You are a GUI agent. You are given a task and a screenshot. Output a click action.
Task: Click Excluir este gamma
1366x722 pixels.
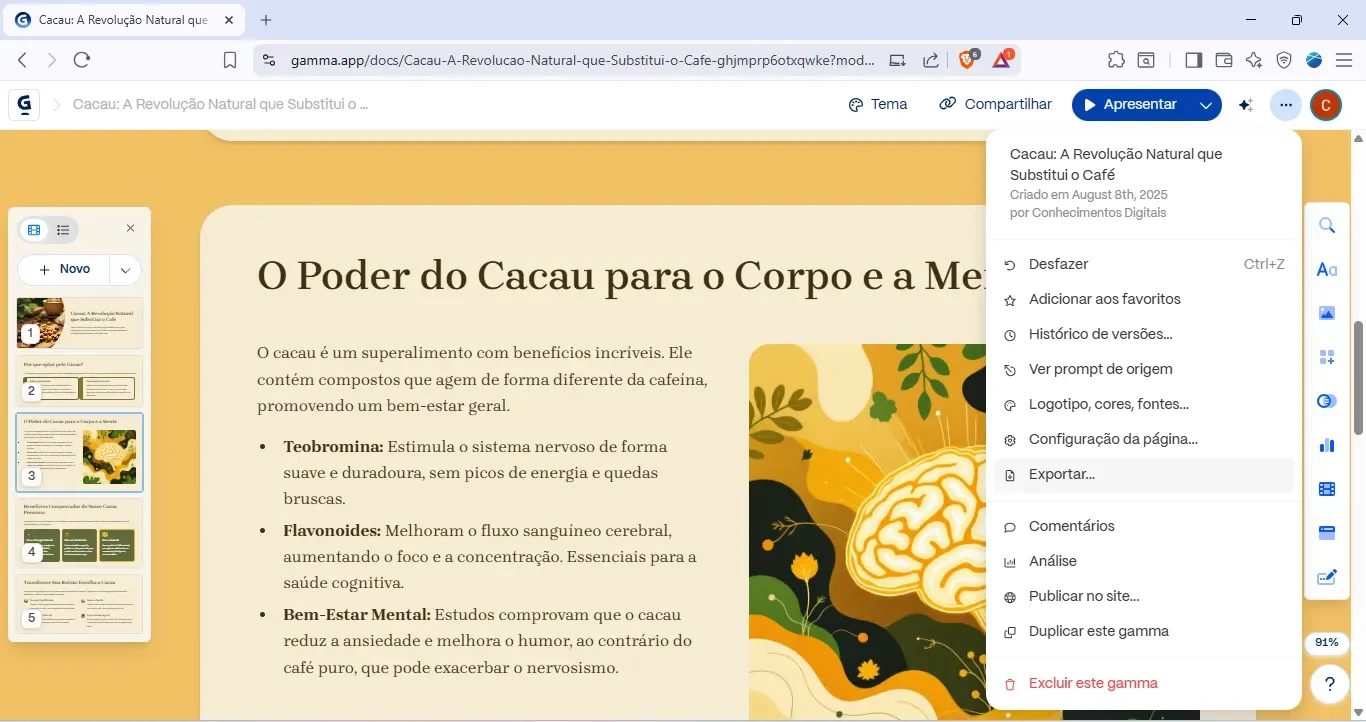tap(1143, 683)
